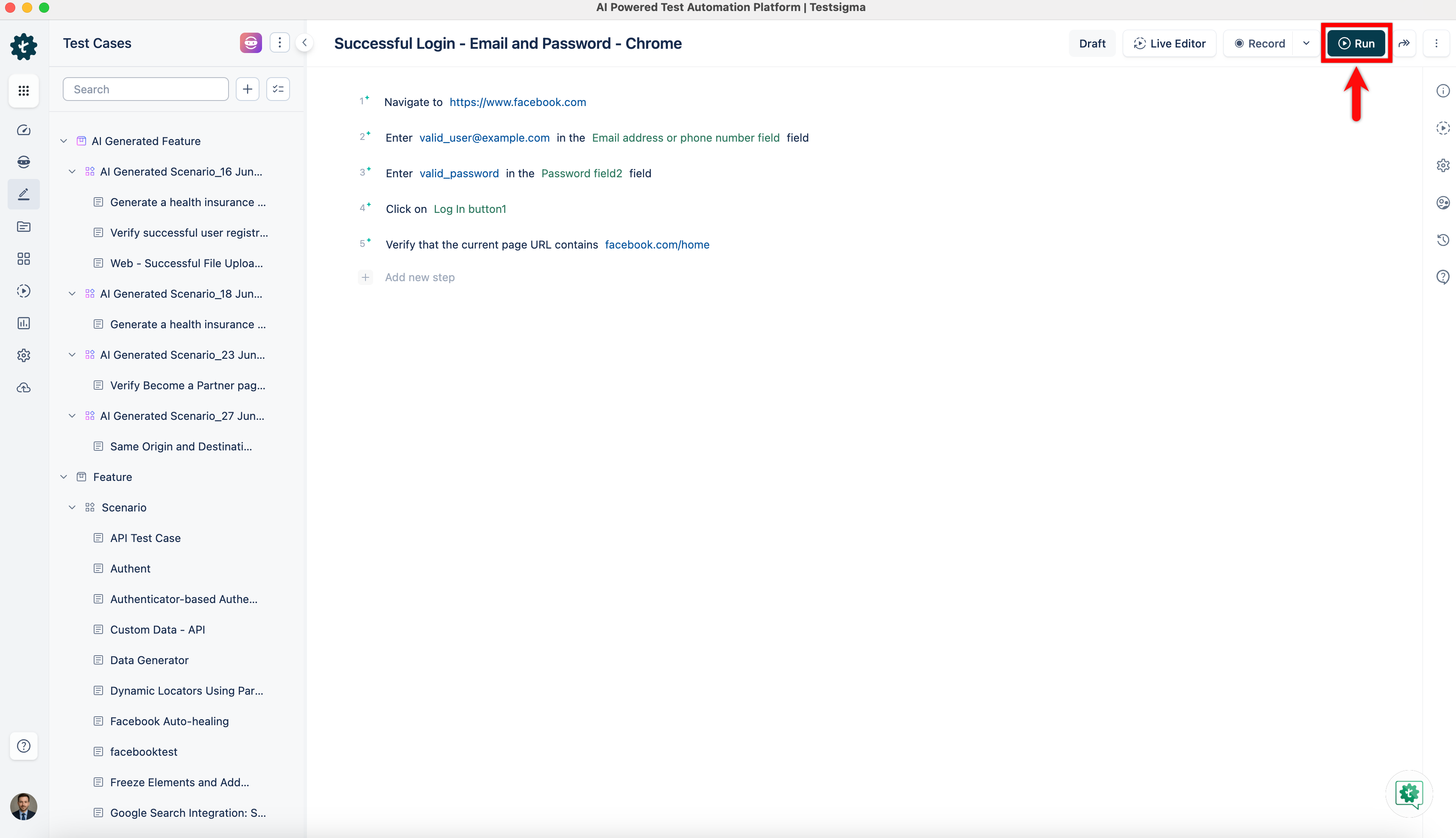Open the Record dropdown arrow

click(x=1306, y=44)
